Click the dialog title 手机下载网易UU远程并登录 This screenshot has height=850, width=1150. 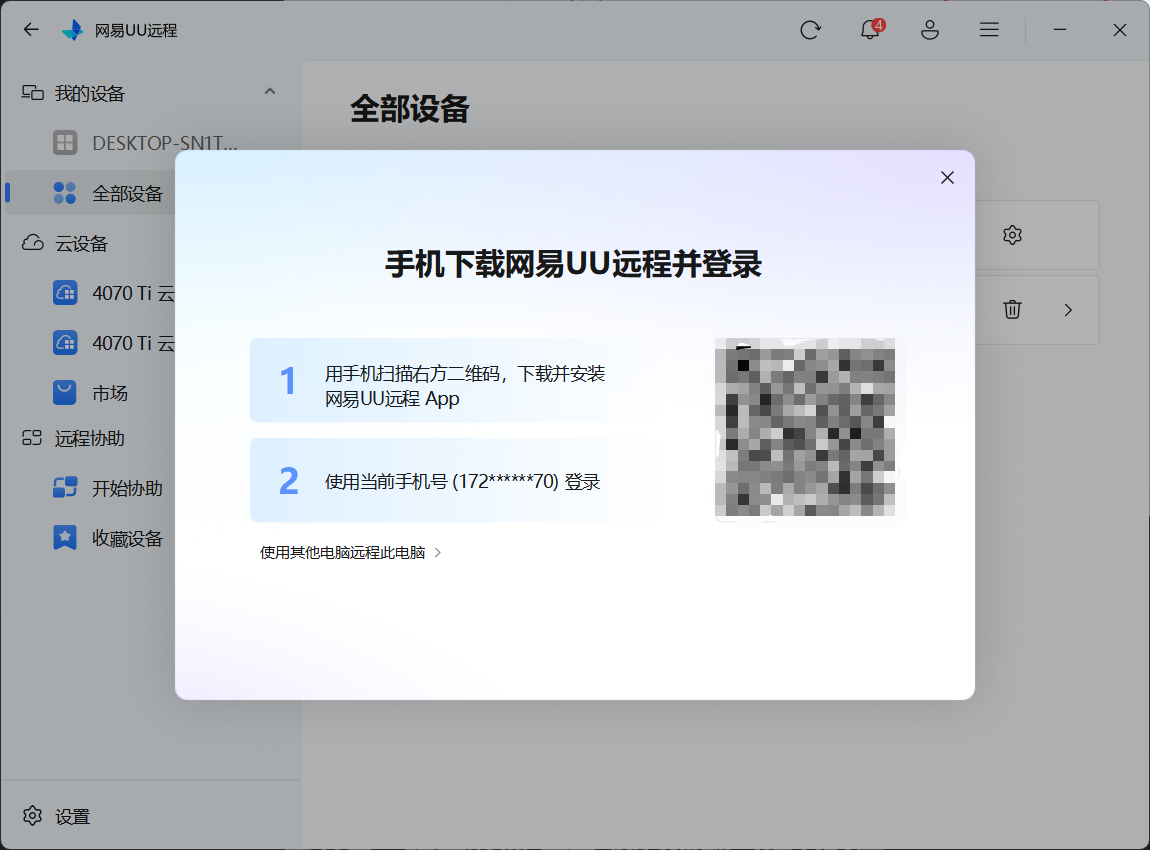(x=574, y=264)
